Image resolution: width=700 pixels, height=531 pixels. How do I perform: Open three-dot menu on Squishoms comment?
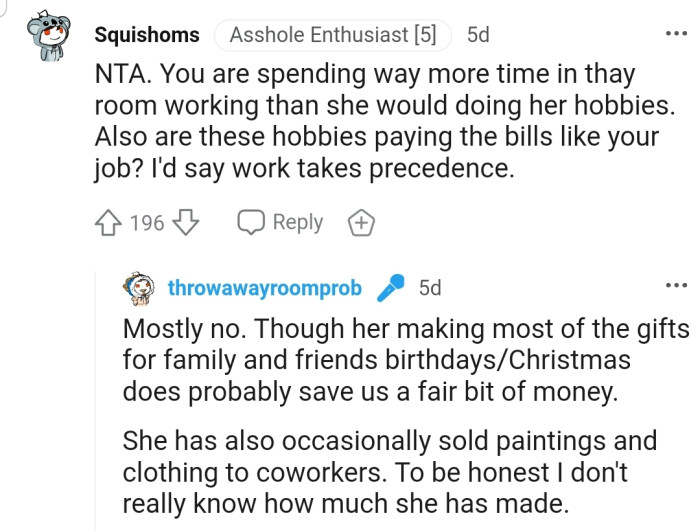tap(677, 34)
